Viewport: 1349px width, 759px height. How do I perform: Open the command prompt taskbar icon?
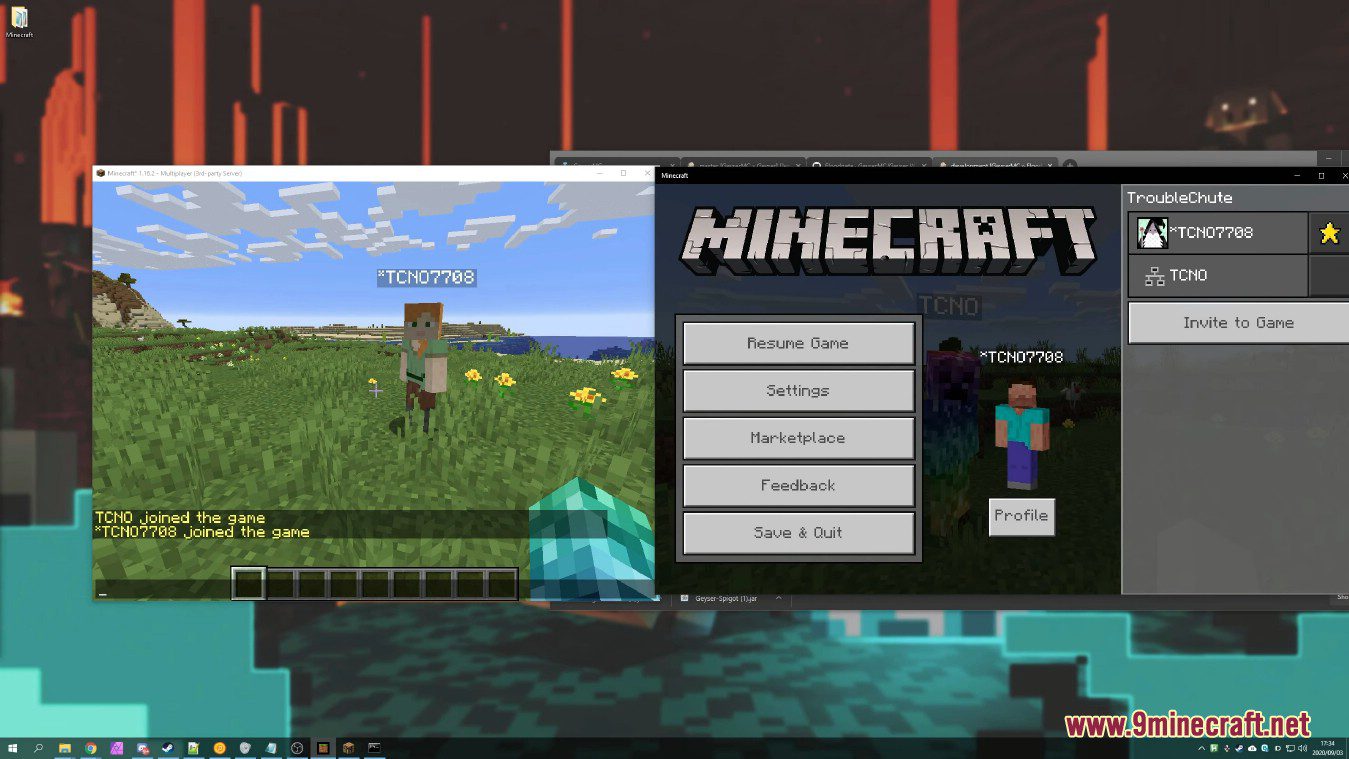(374, 748)
